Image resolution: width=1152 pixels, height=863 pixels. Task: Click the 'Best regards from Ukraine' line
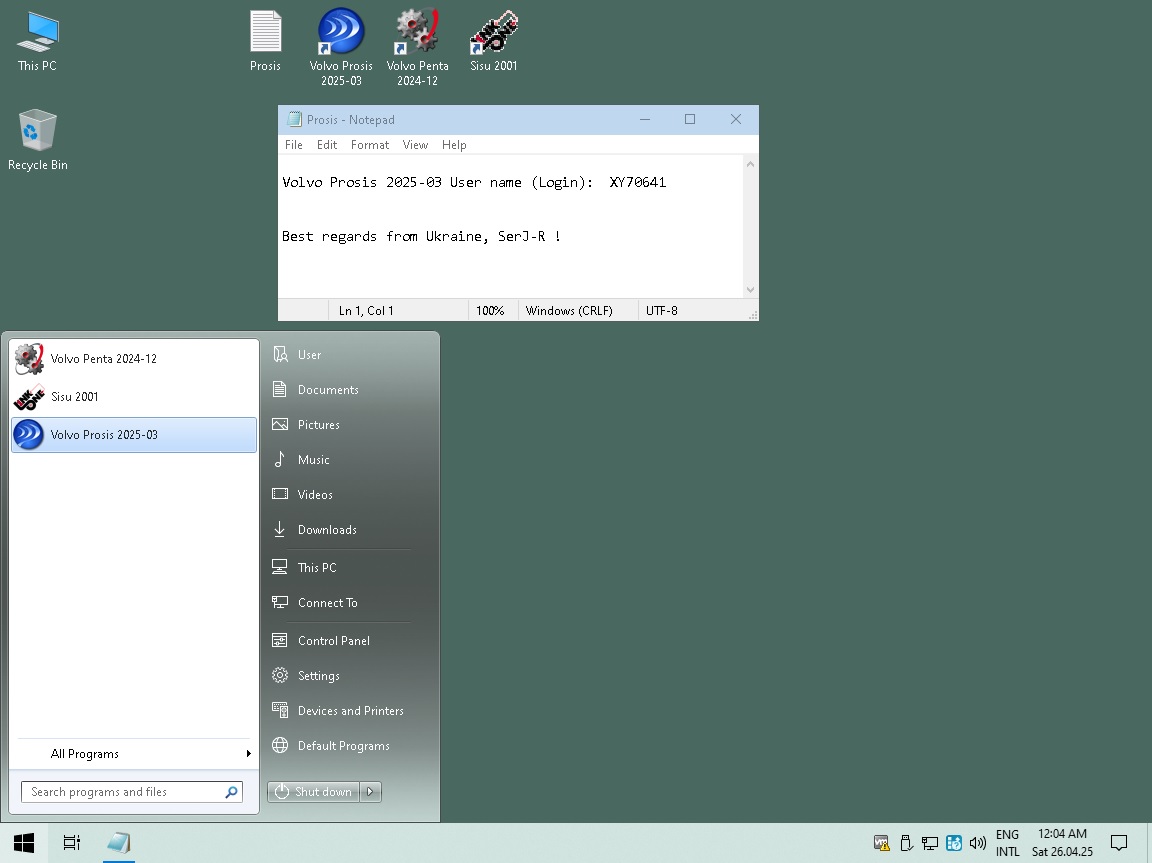pyautogui.click(x=422, y=236)
